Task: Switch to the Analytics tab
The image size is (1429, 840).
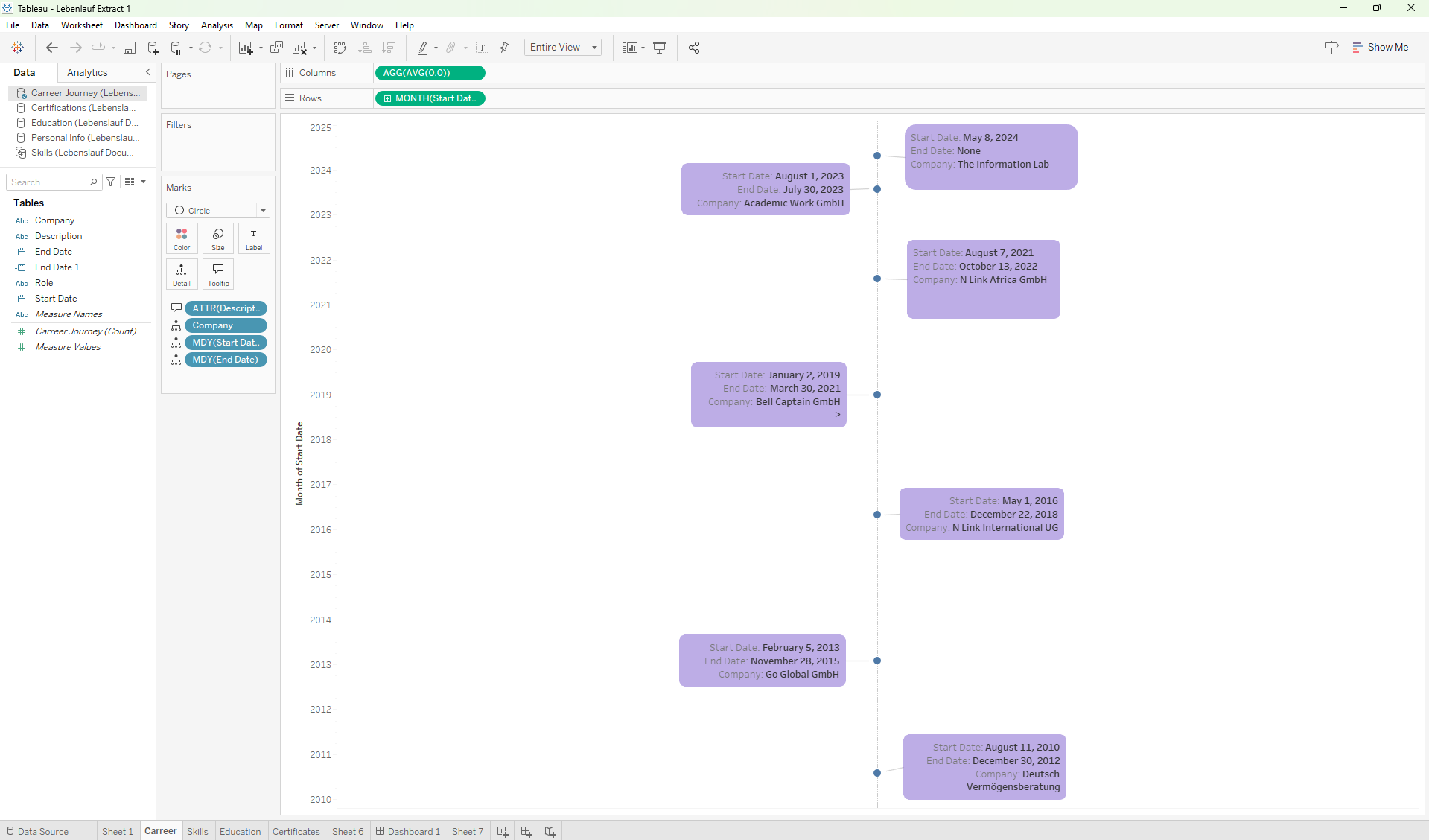Action: [87, 72]
